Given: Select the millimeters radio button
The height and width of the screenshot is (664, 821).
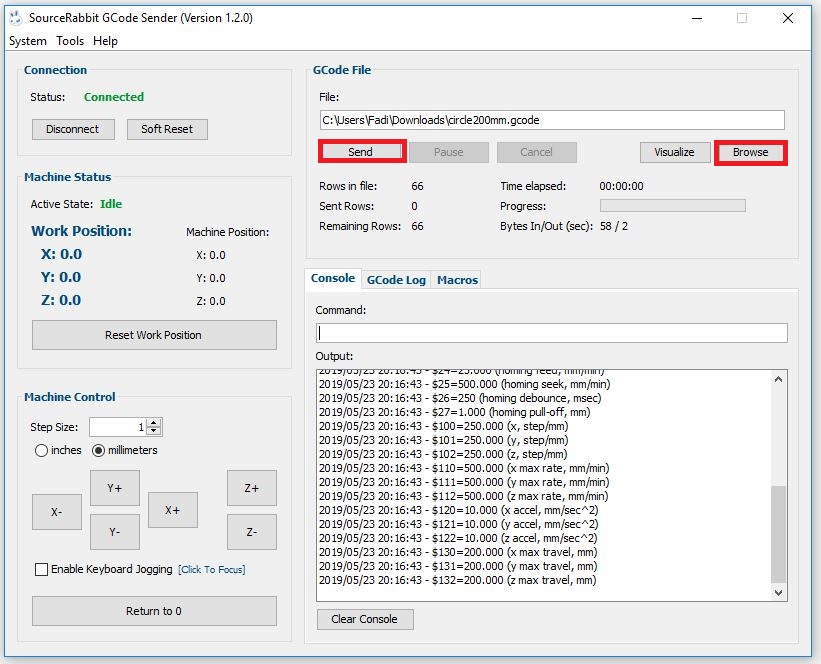Looking at the screenshot, I should (x=98, y=450).
